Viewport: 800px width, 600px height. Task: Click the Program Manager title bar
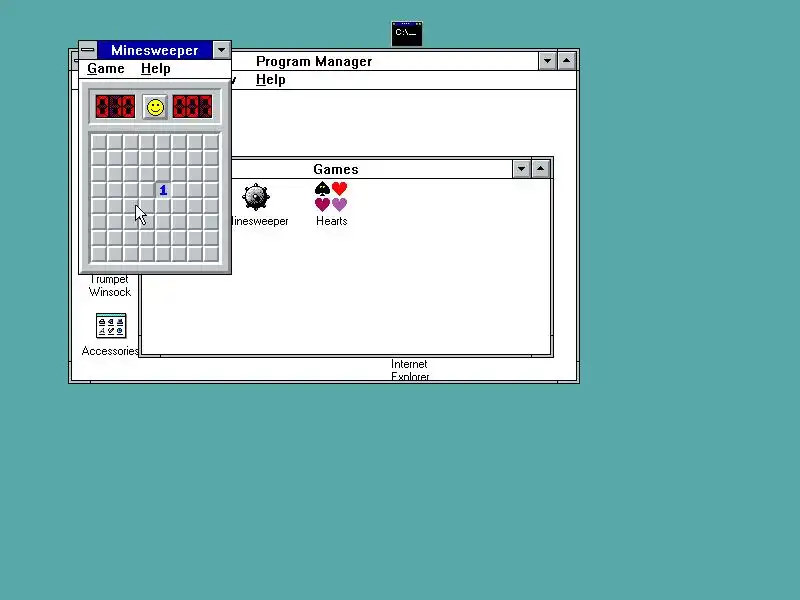(385, 61)
